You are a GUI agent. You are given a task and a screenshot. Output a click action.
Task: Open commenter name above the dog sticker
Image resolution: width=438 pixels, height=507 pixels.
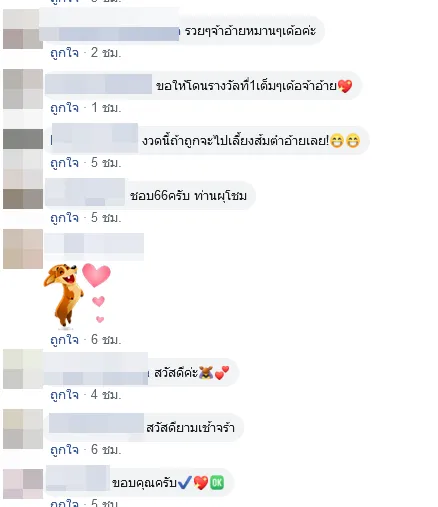94,247
